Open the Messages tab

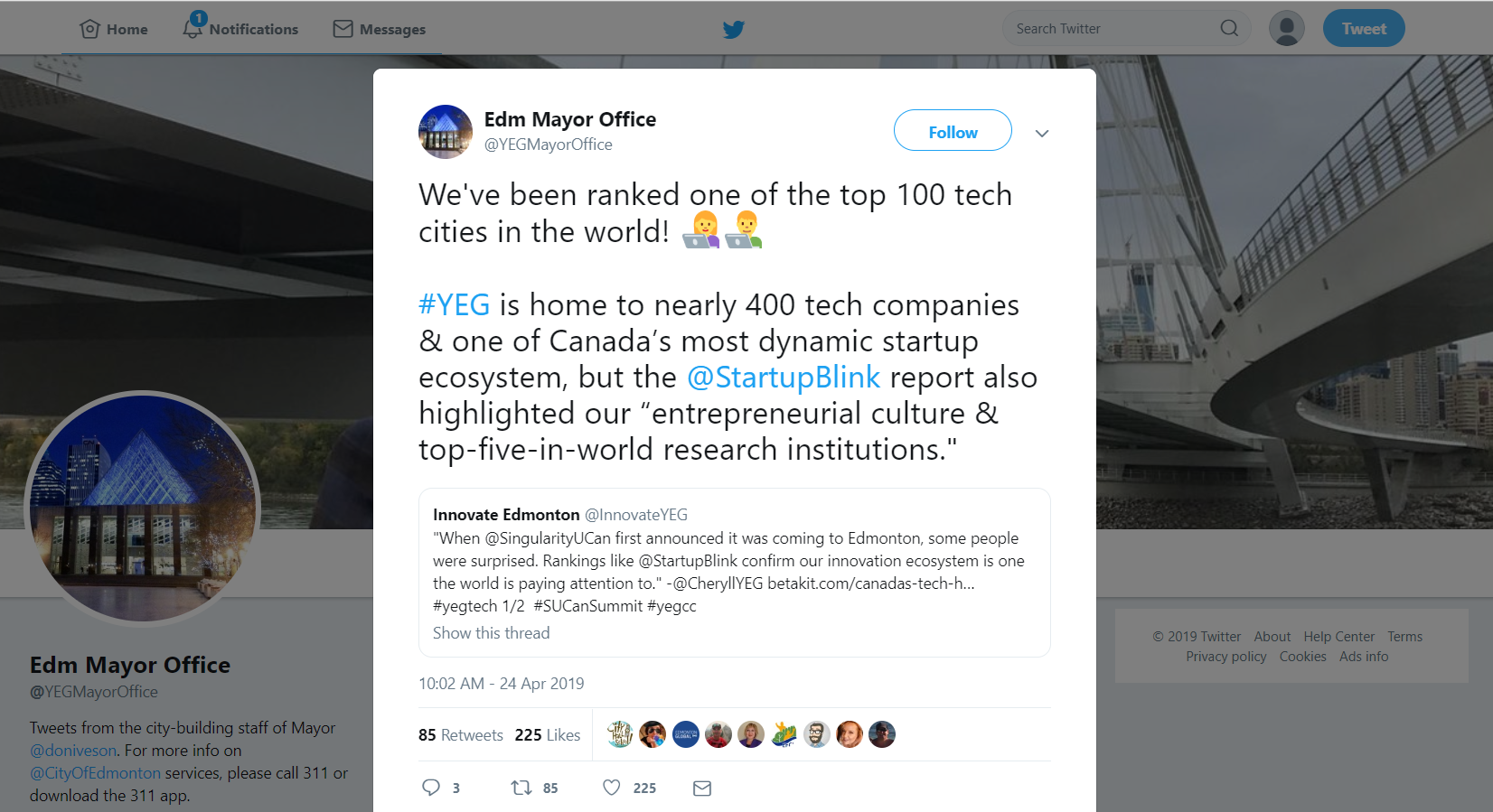(380, 29)
